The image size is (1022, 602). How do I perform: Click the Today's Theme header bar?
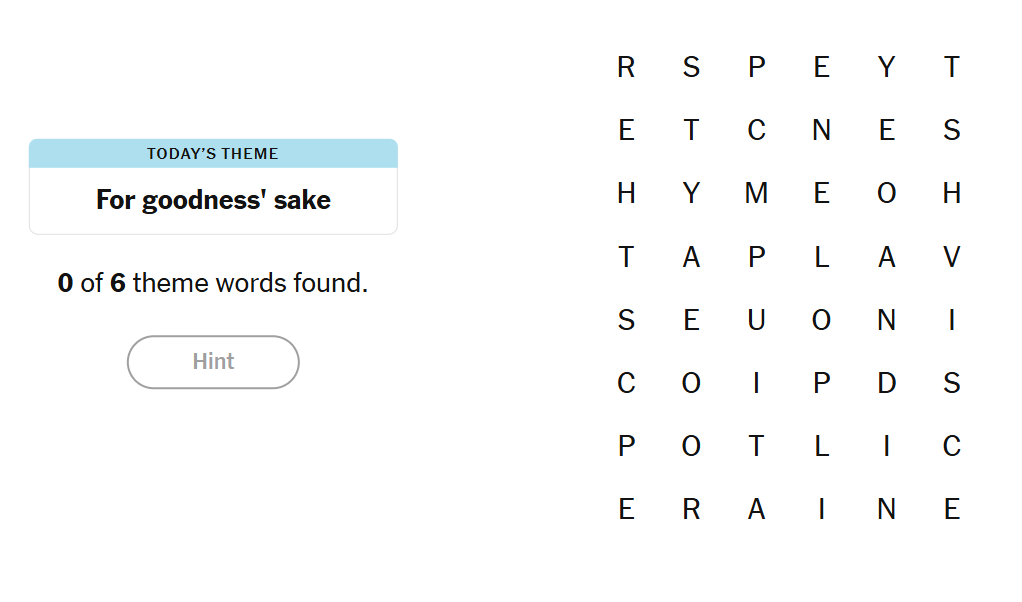213,154
